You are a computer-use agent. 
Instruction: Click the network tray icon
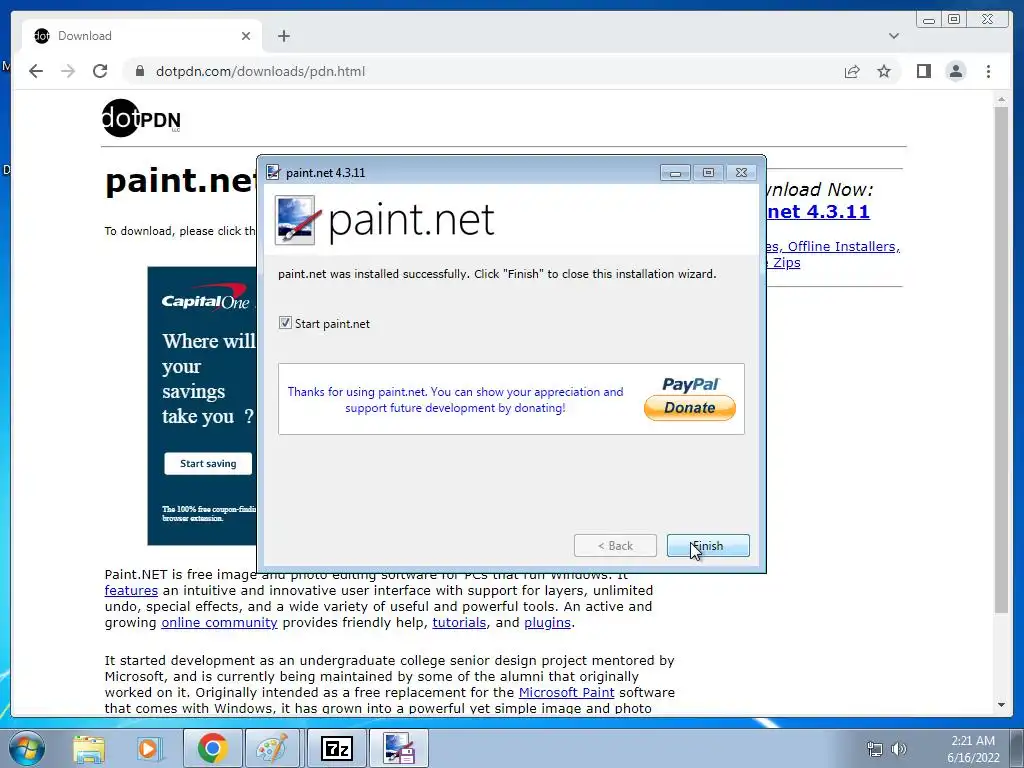(874, 749)
